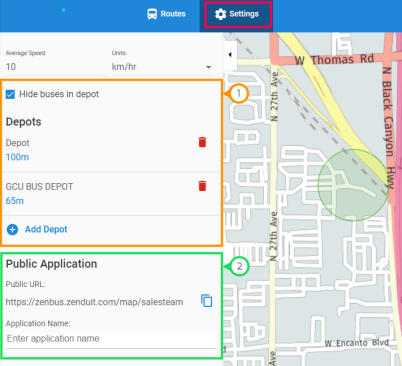Click the Public Application heading
The width and height of the screenshot is (402, 366).
click(x=52, y=264)
